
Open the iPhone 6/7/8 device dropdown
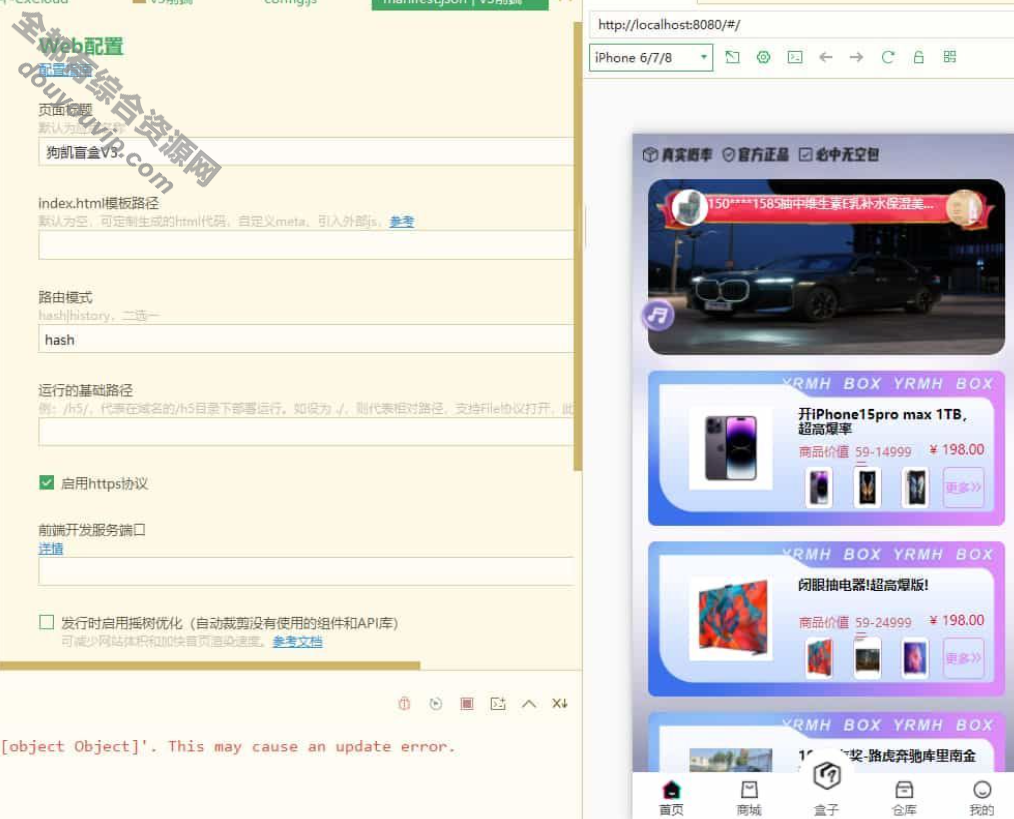(x=651, y=58)
